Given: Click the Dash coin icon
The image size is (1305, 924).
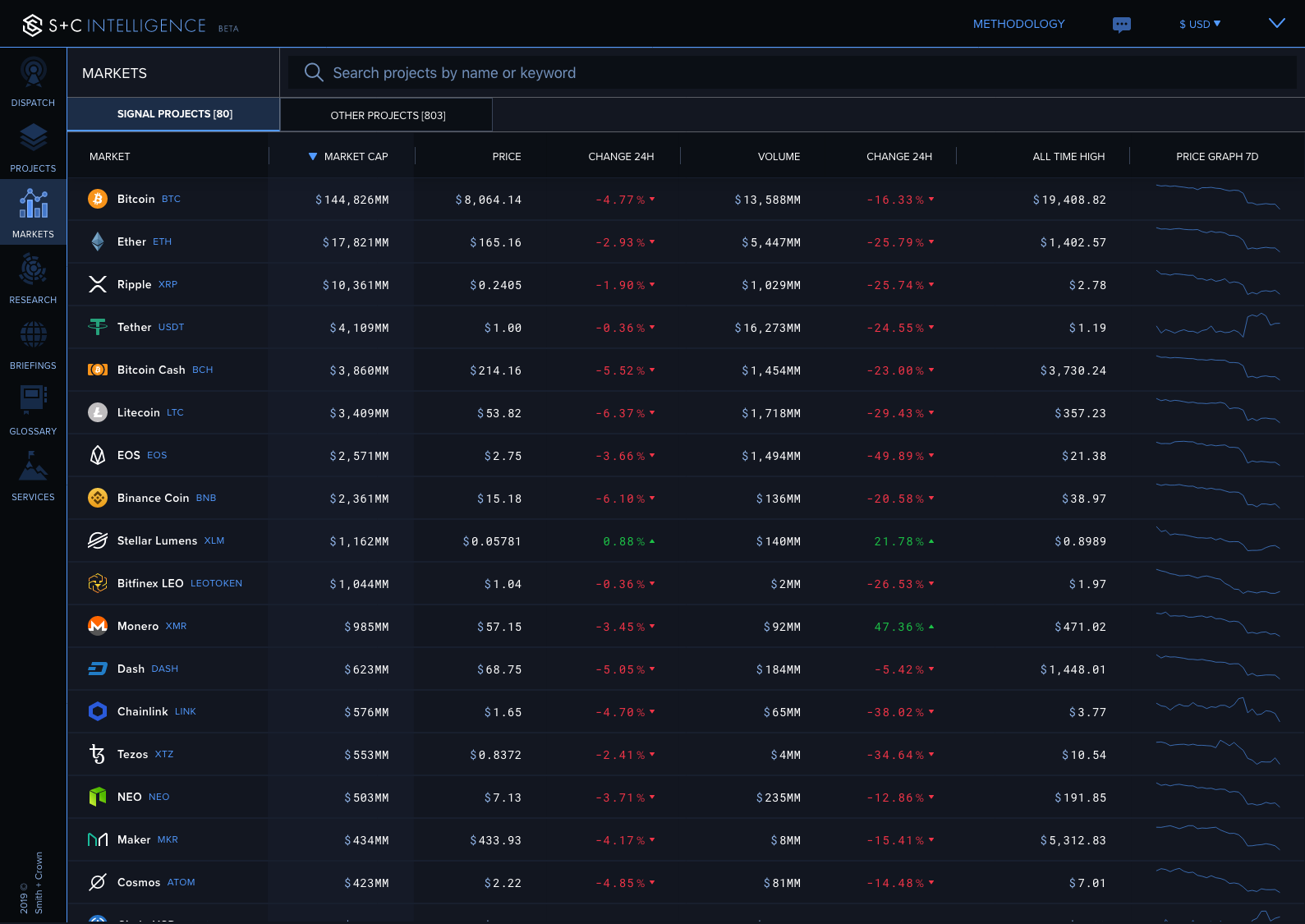Looking at the screenshot, I should click(x=98, y=669).
